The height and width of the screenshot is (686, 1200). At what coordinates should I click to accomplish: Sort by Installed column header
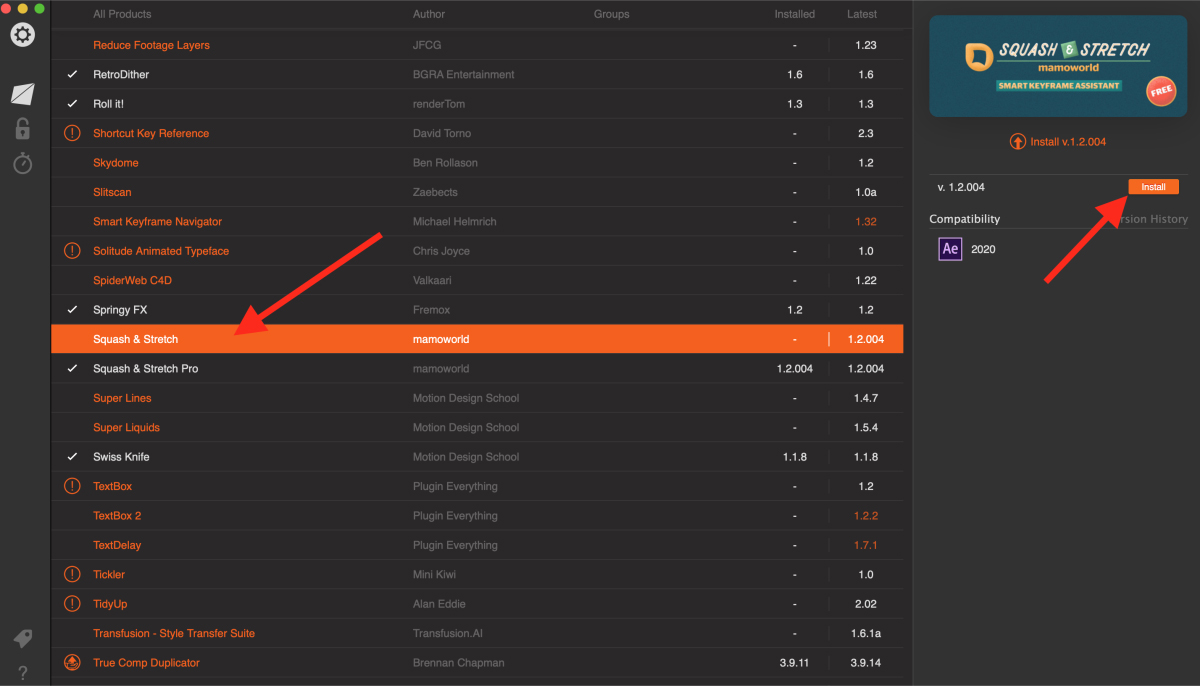pyautogui.click(x=795, y=14)
